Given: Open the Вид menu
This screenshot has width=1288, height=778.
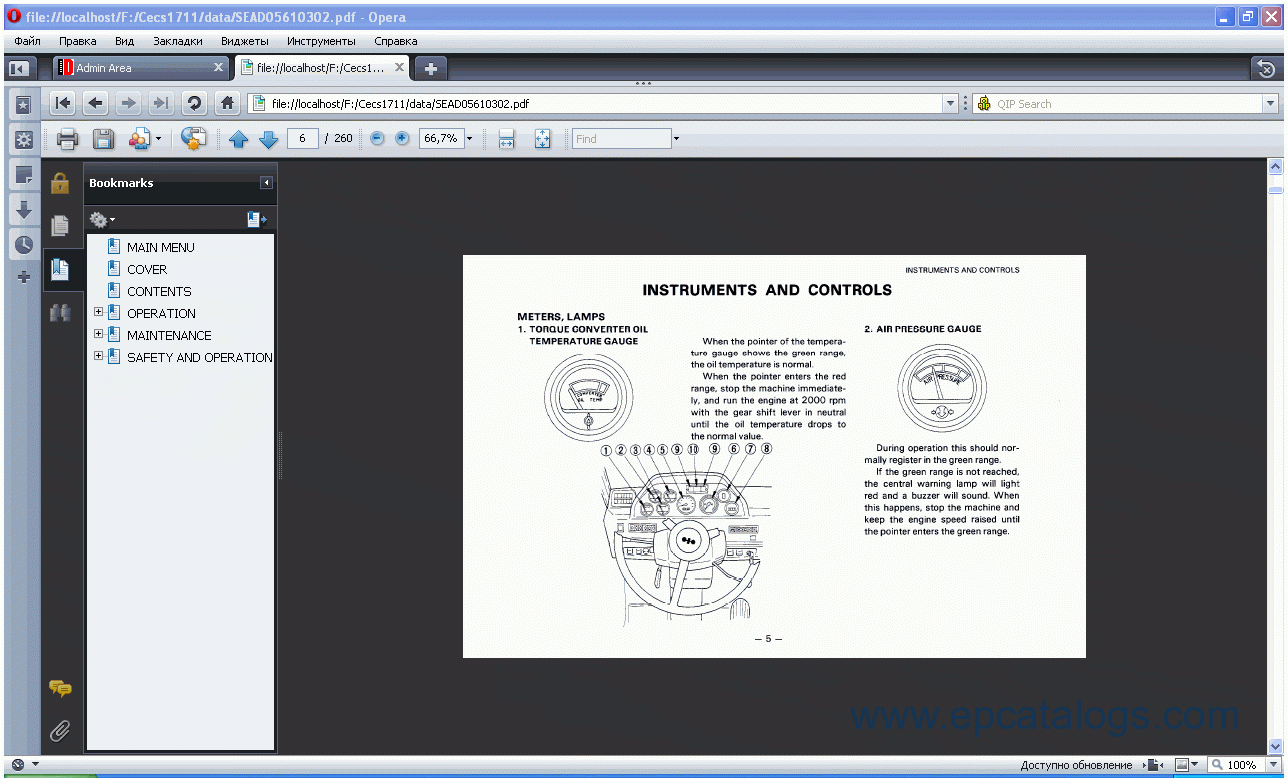Looking at the screenshot, I should (124, 41).
